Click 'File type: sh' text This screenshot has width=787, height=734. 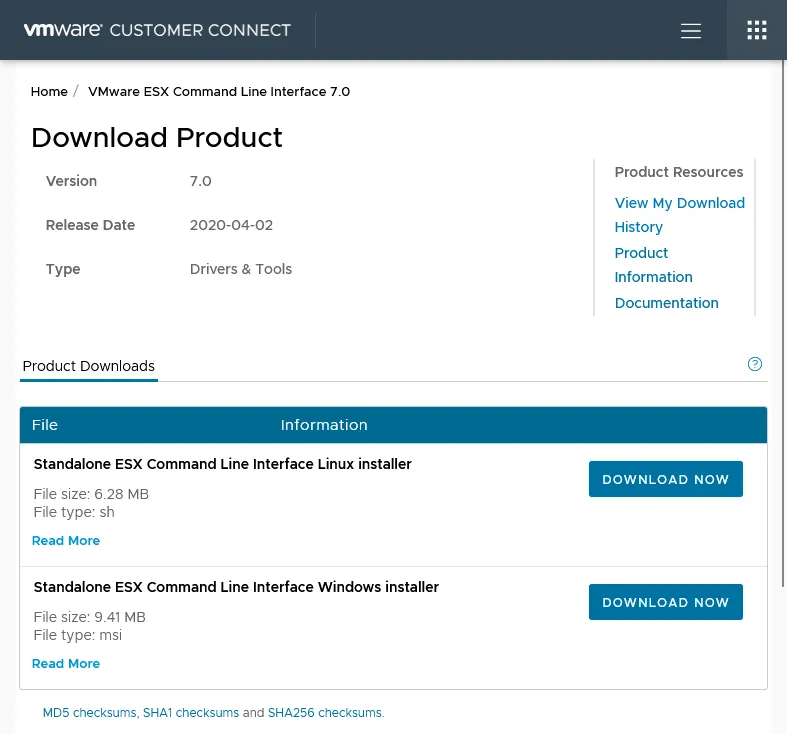74,512
